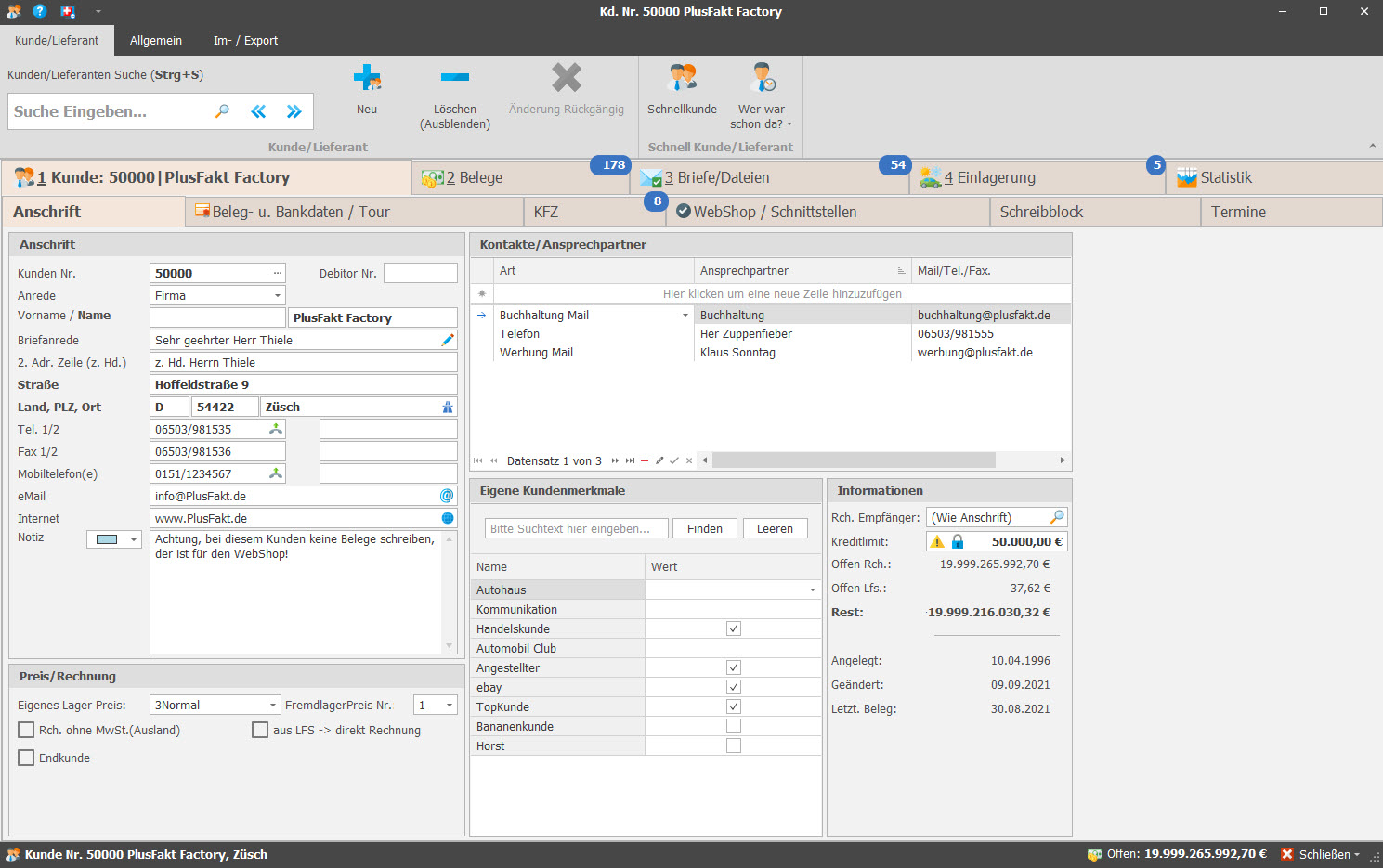Click the Suche Eingeben search field

coord(110,111)
